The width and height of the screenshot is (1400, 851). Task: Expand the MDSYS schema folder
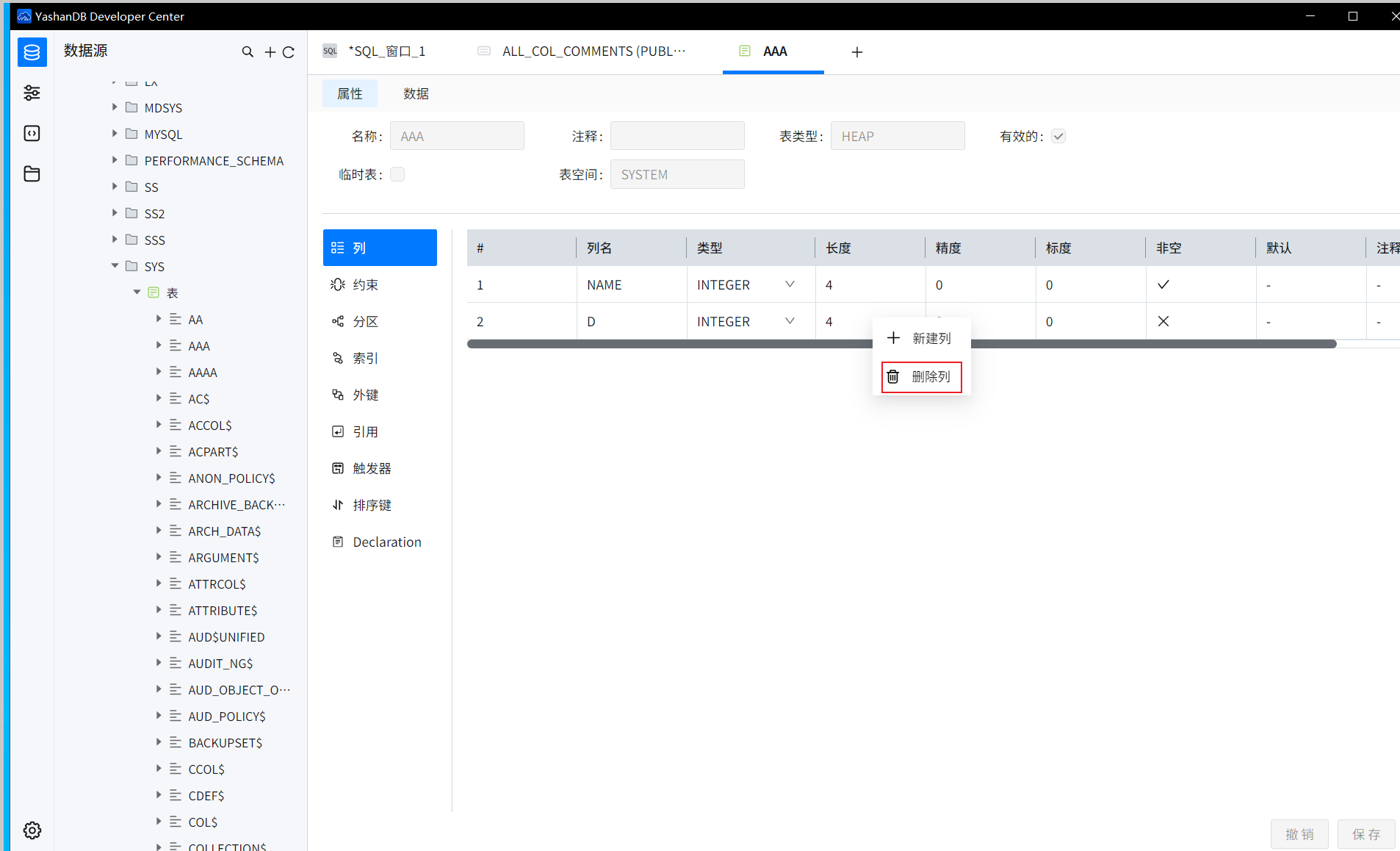(115, 107)
